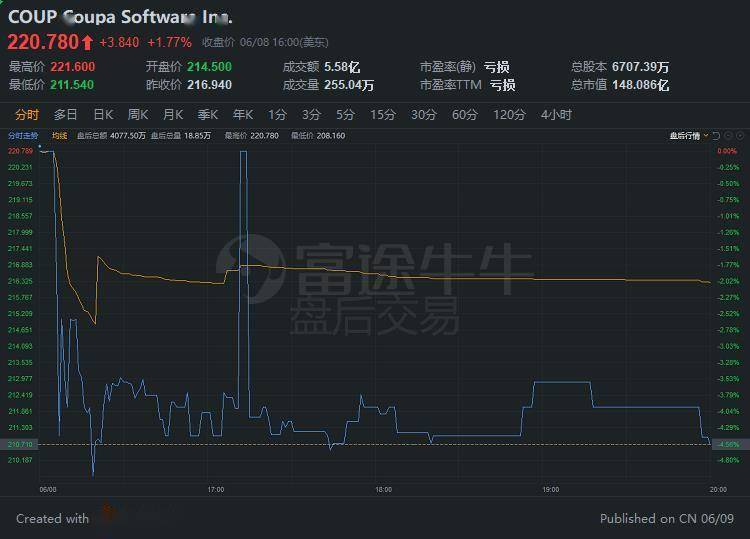Open the 周K weekly candlestick tab
750x539 pixels.
pyautogui.click(x=138, y=115)
